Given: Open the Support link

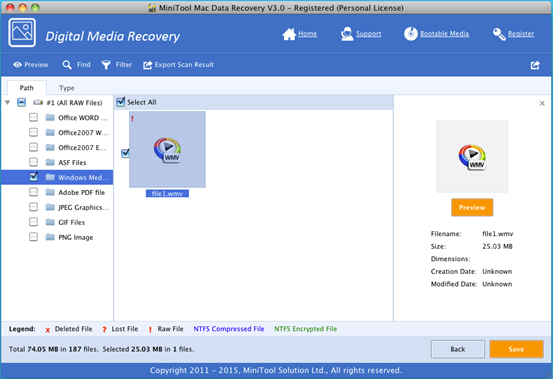Looking at the screenshot, I should pos(369,34).
